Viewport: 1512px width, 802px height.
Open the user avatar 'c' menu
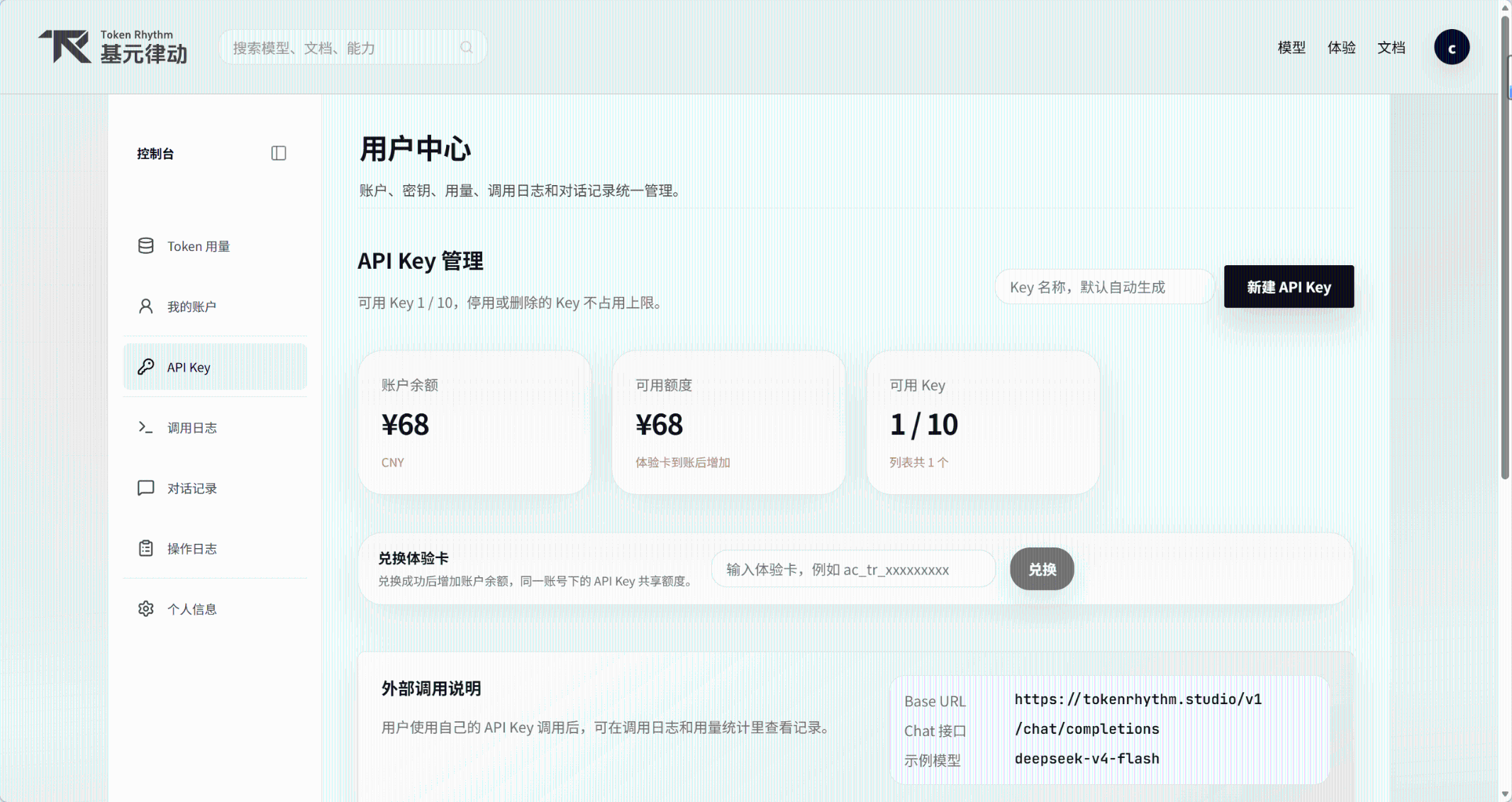pos(1452,48)
